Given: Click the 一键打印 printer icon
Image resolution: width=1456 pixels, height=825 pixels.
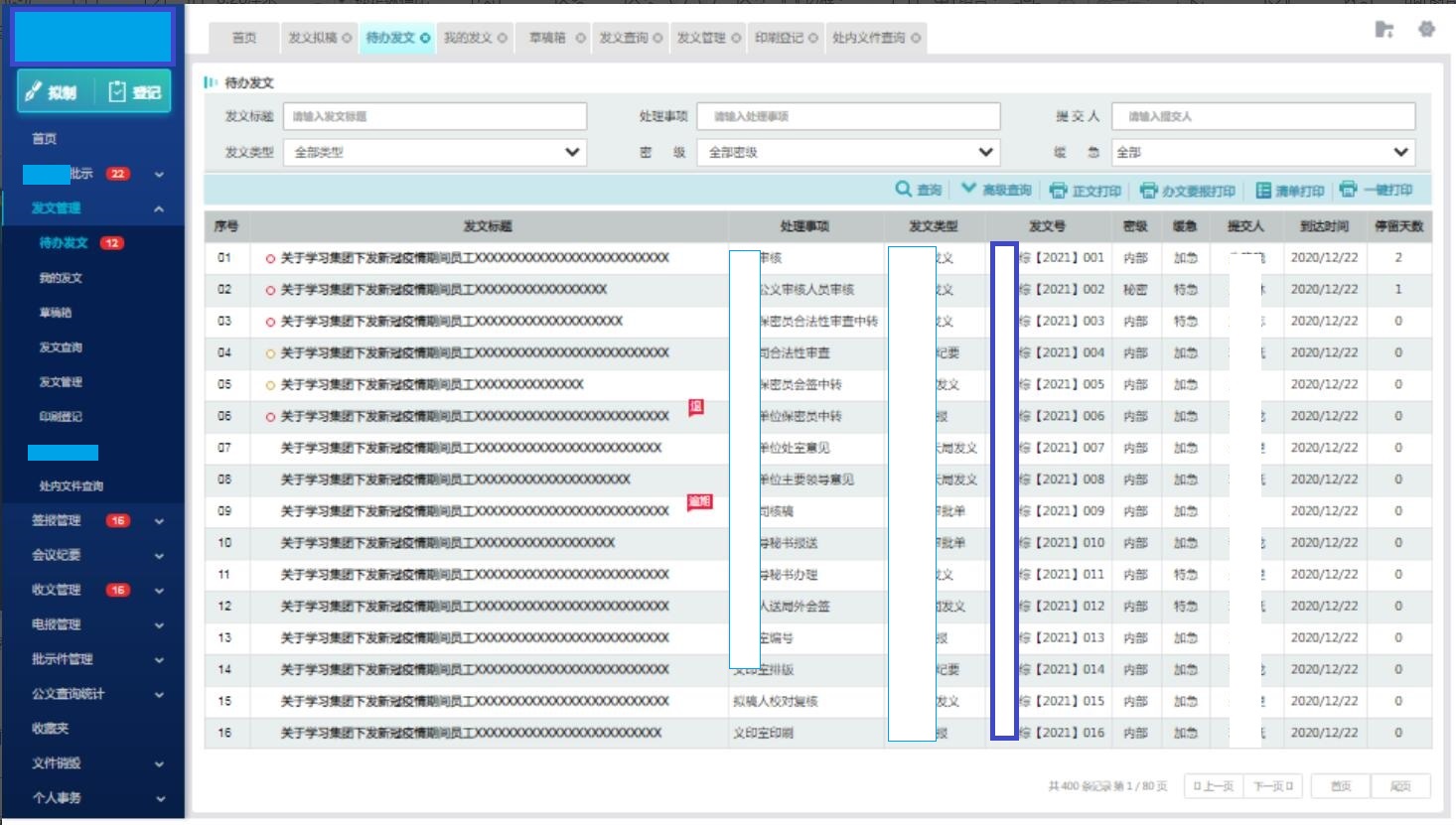Looking at the screenshot, I should click(1348, 189).
